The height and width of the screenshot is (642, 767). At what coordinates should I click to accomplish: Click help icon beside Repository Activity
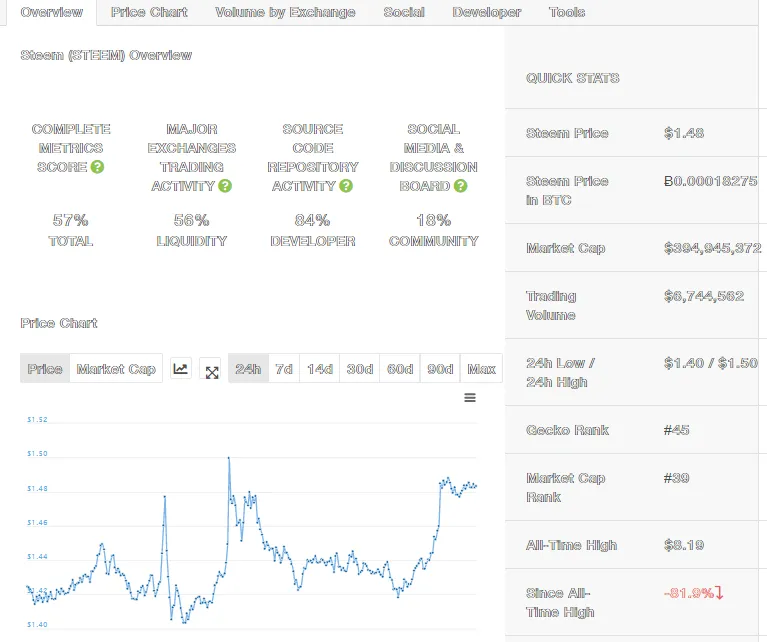click(346, 186)
